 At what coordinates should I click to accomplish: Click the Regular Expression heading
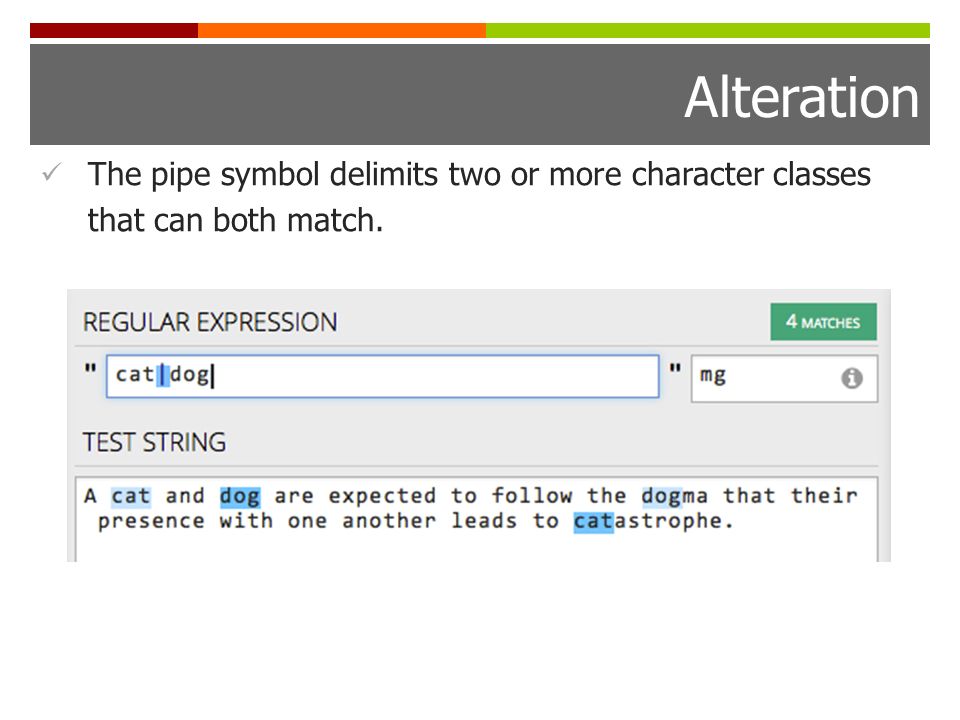(210, 322)
